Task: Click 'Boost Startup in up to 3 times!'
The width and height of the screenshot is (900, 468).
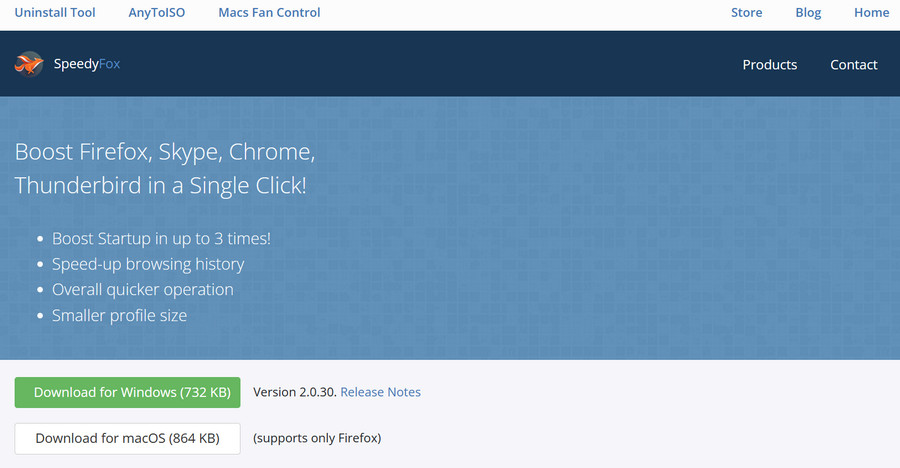Action: (x=161, y=238)
